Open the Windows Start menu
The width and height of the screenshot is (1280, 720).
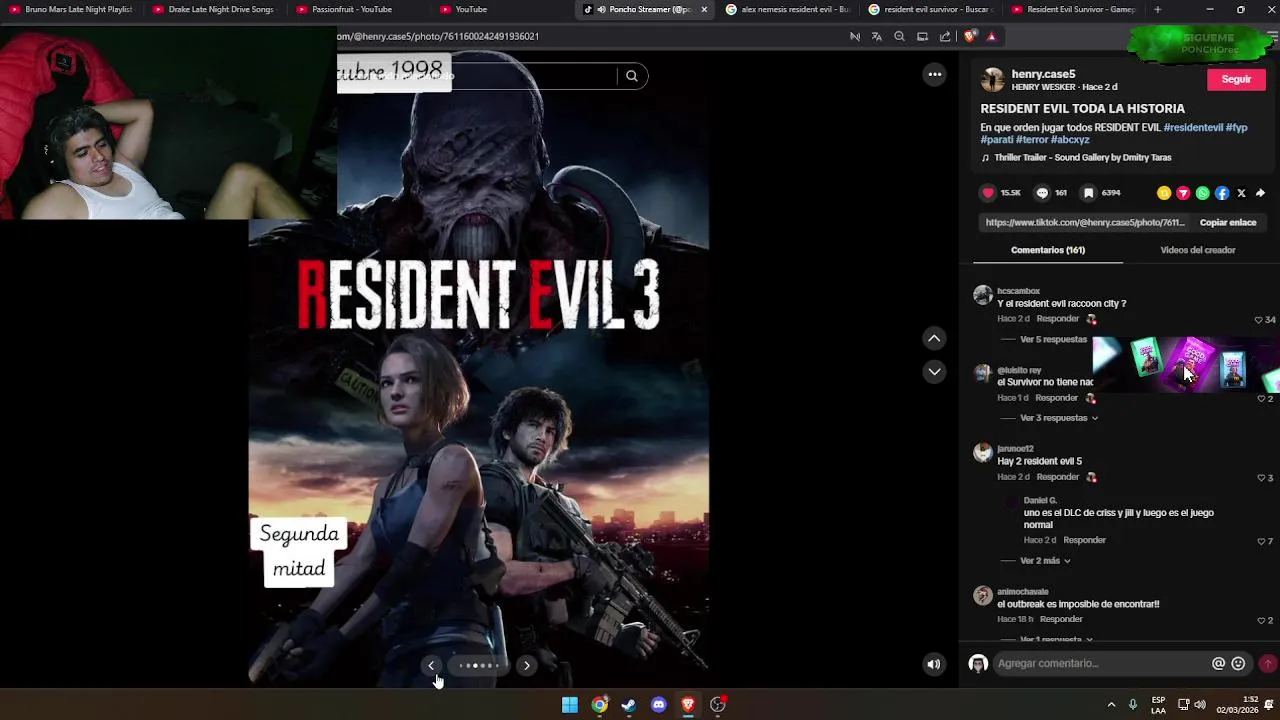pos(569,705)
